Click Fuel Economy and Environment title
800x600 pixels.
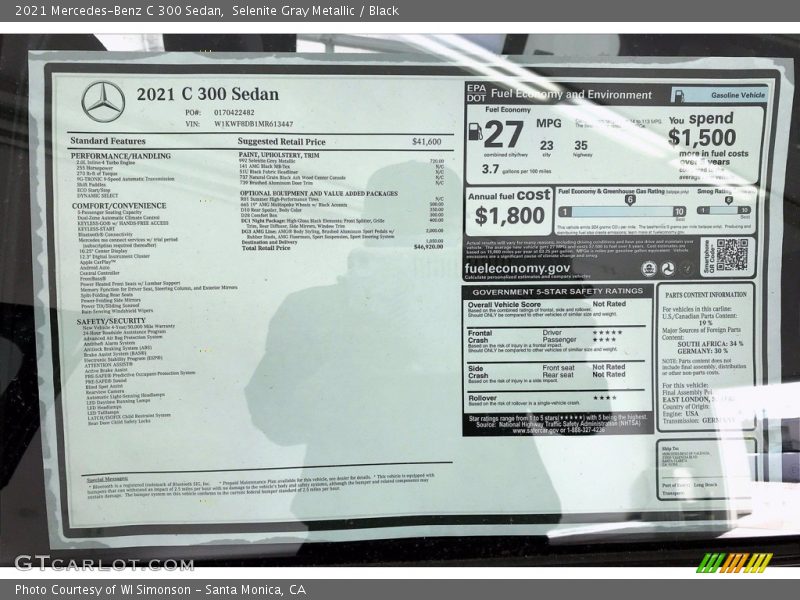(571, 94)
